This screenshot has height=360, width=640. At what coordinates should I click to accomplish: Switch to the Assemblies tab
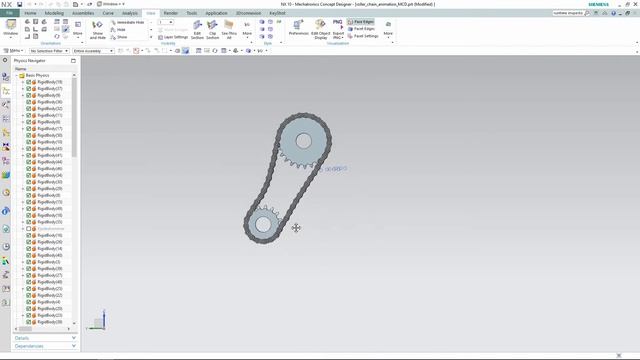(x=83, y=13)
